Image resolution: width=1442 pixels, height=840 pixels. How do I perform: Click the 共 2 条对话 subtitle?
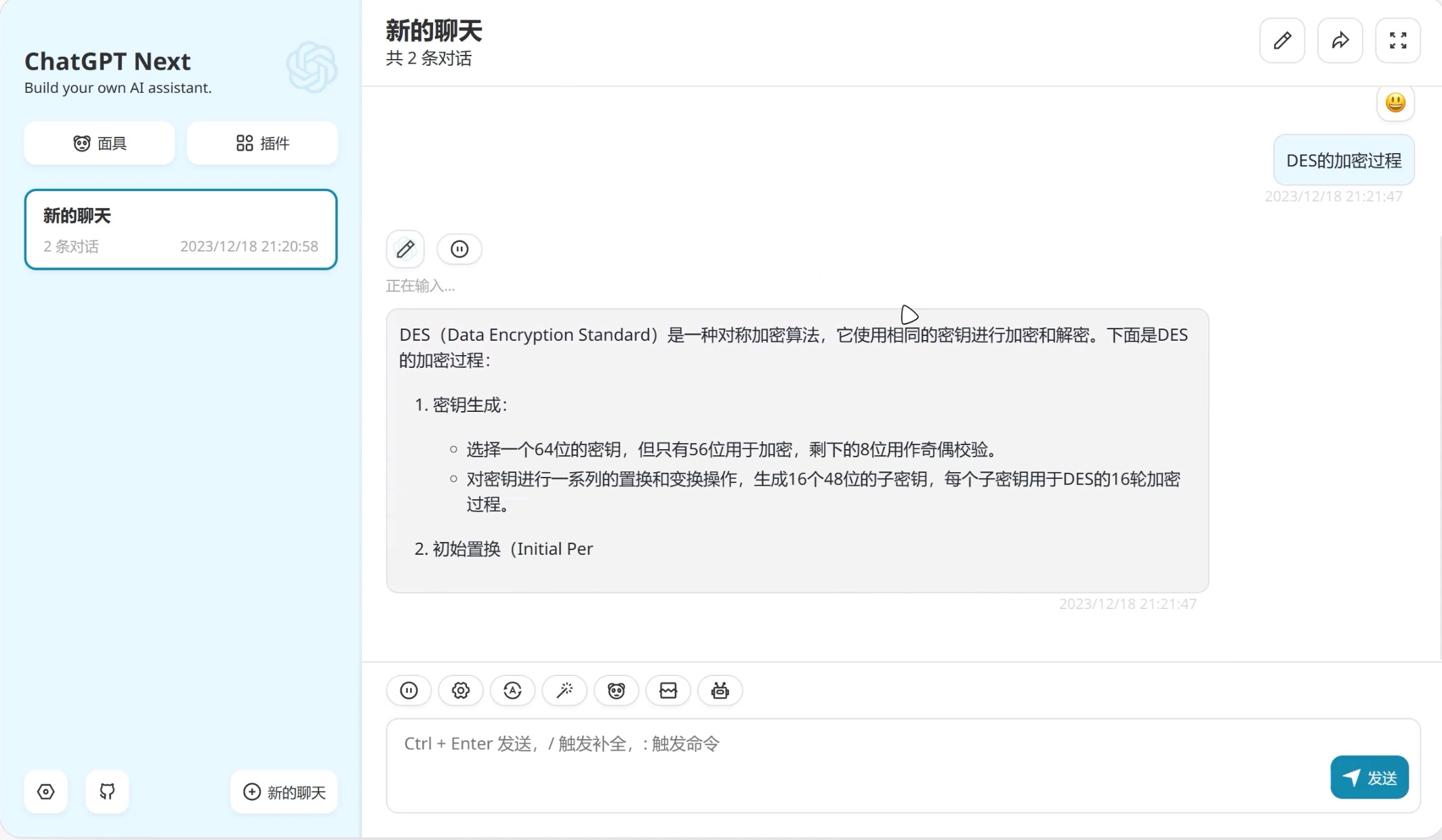[429, 59]
